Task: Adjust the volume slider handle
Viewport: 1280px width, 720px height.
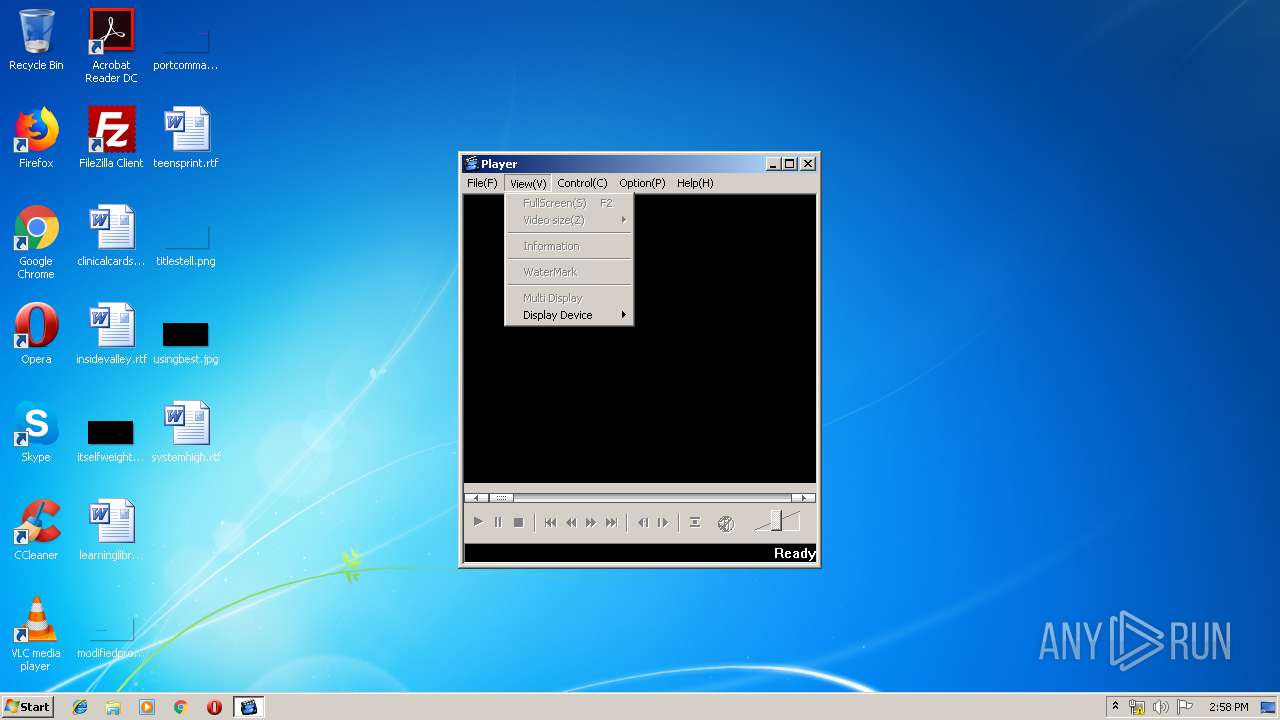Action: 776,521
